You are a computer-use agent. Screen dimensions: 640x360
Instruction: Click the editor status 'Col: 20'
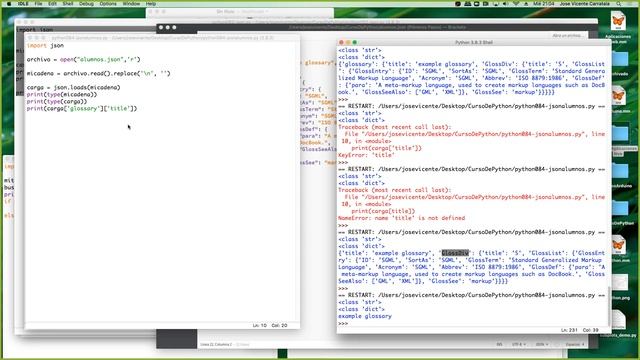tap(280, 325)
